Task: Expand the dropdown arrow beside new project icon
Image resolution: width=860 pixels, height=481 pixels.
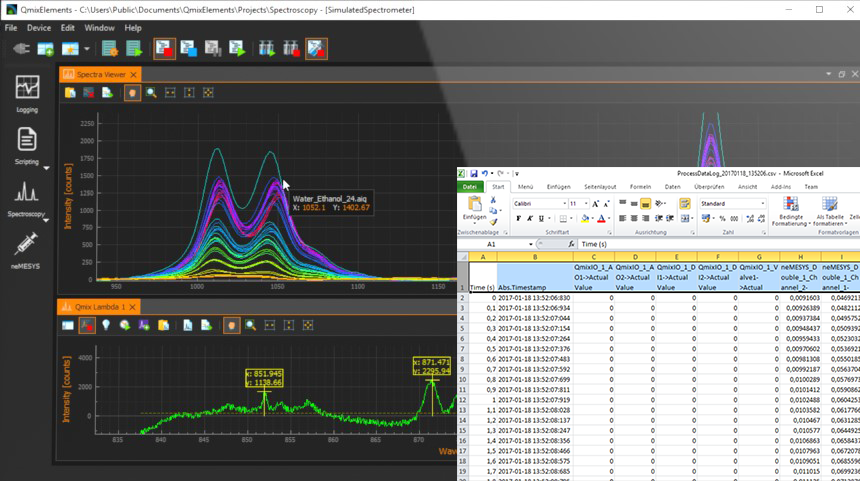Action: pos(87,47)
